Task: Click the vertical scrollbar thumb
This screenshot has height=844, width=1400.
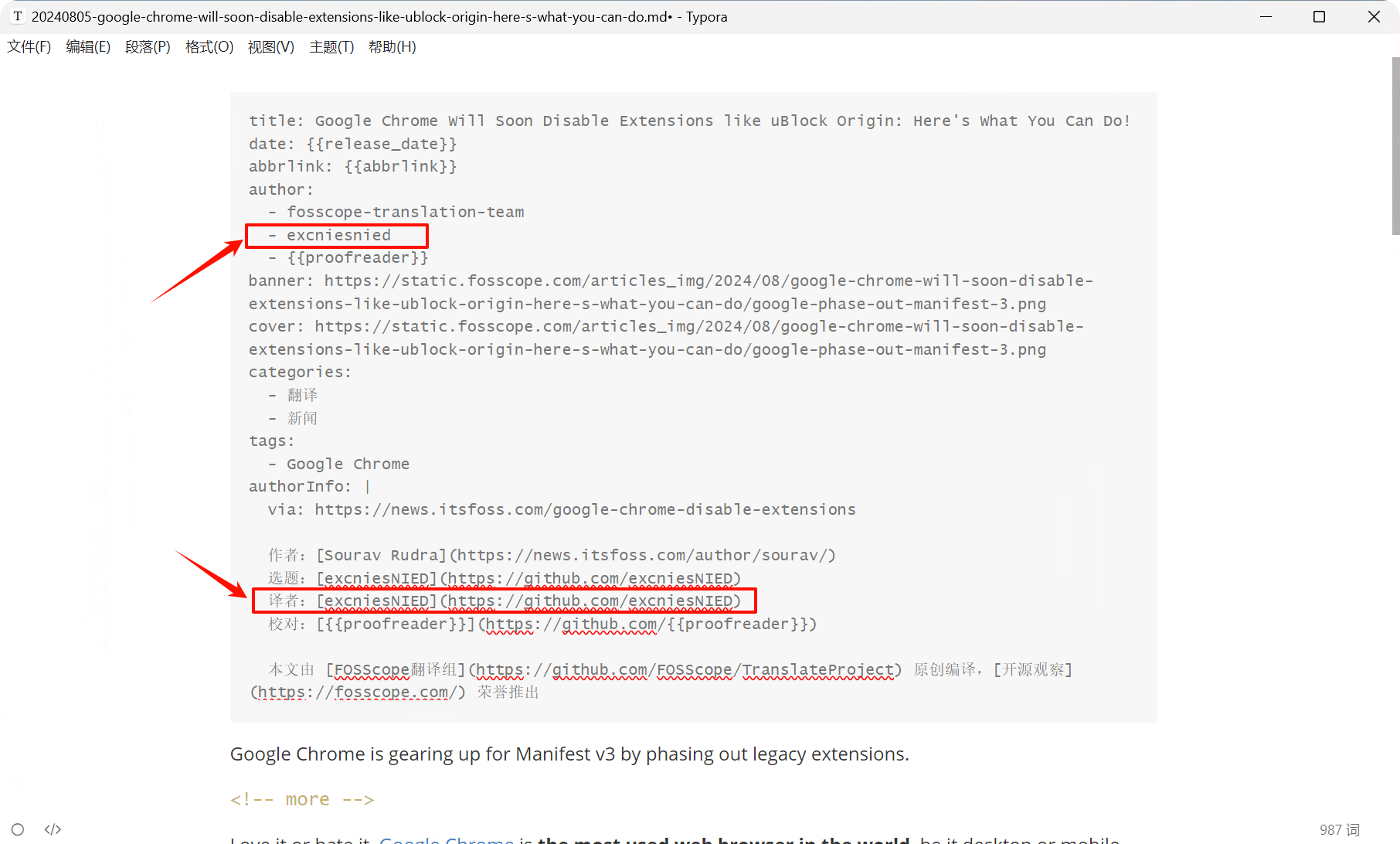Action: pos(1395,145)
